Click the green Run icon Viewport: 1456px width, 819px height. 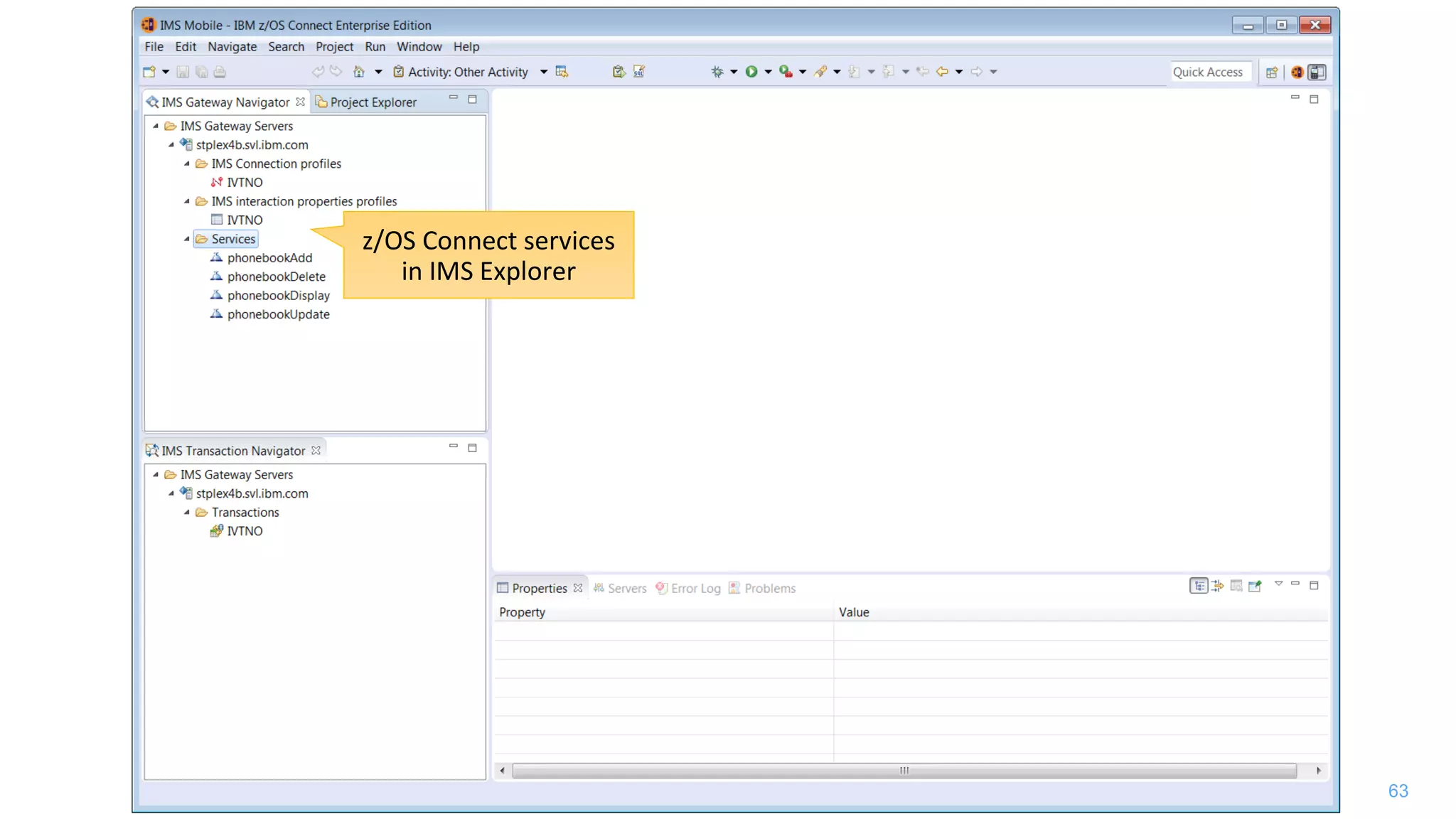point(751,72)
